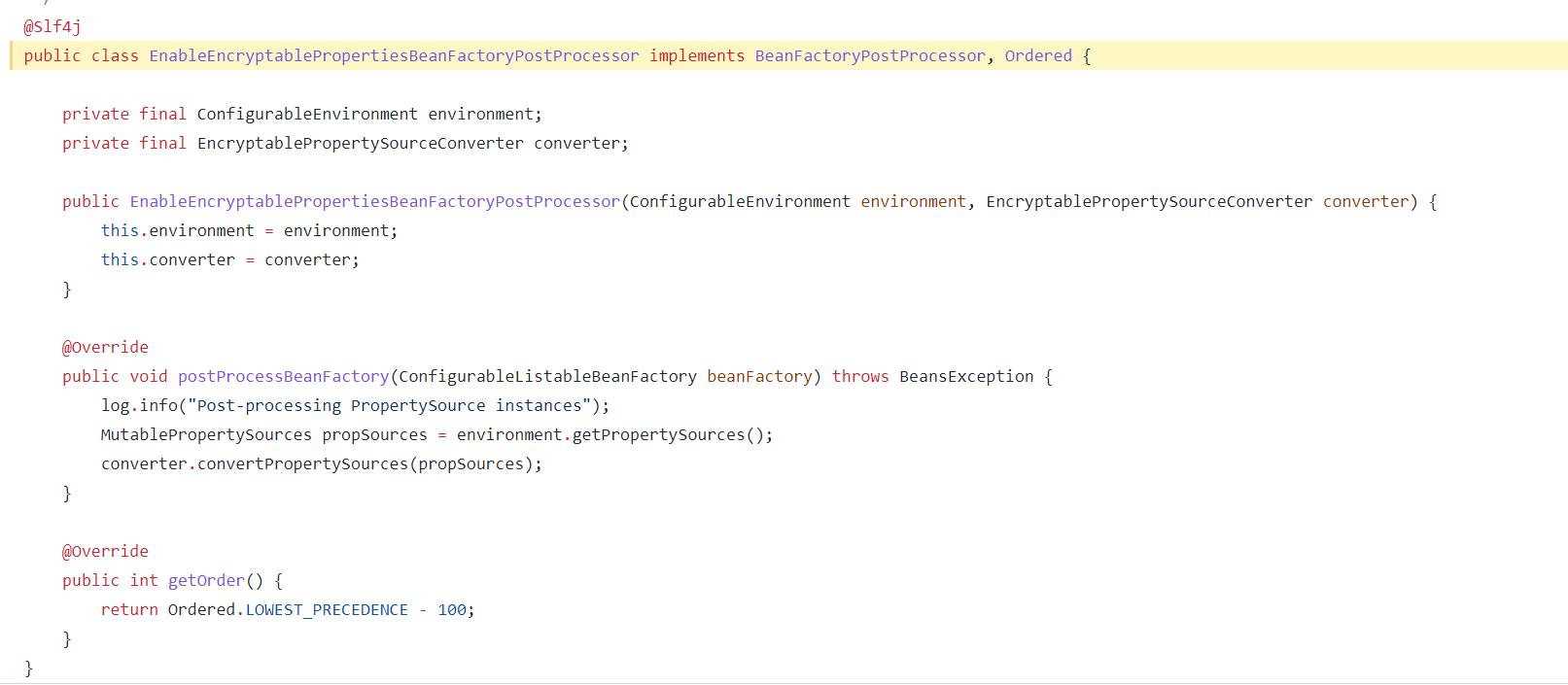Click the this.converter assignment line

(x=229, y=260)
